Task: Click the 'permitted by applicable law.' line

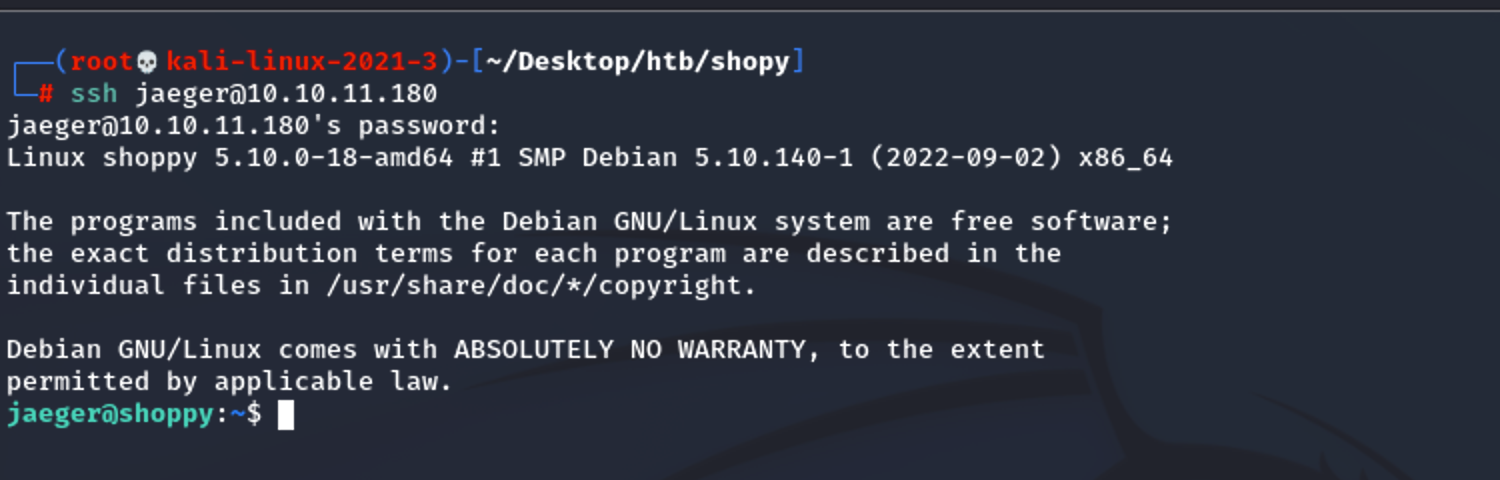Action: click(x=230, y=382)
